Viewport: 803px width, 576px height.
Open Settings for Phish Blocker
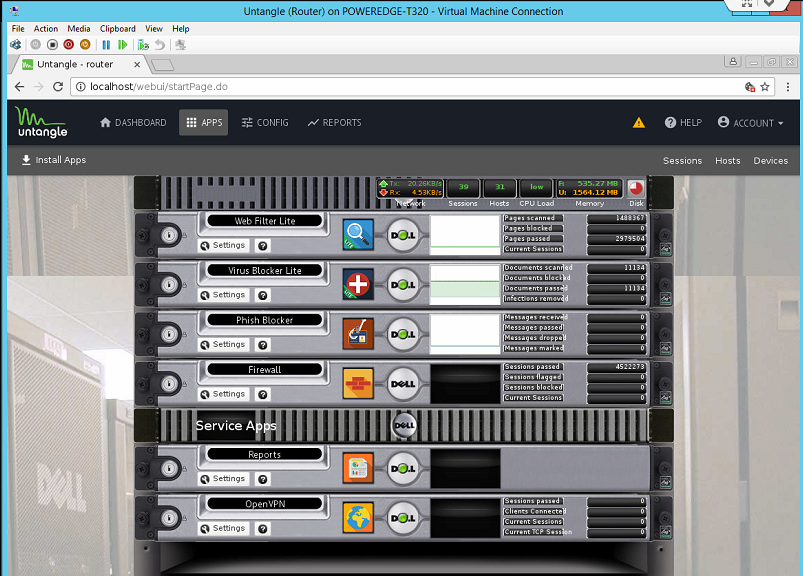(222, 344)
